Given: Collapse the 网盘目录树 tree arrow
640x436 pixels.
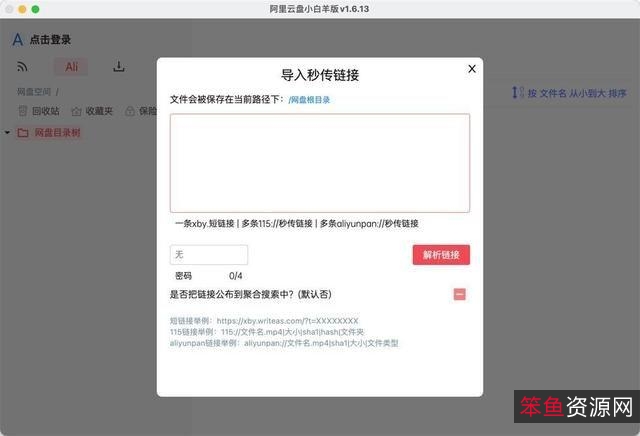Looking at the screenshot, I should 7,133.
